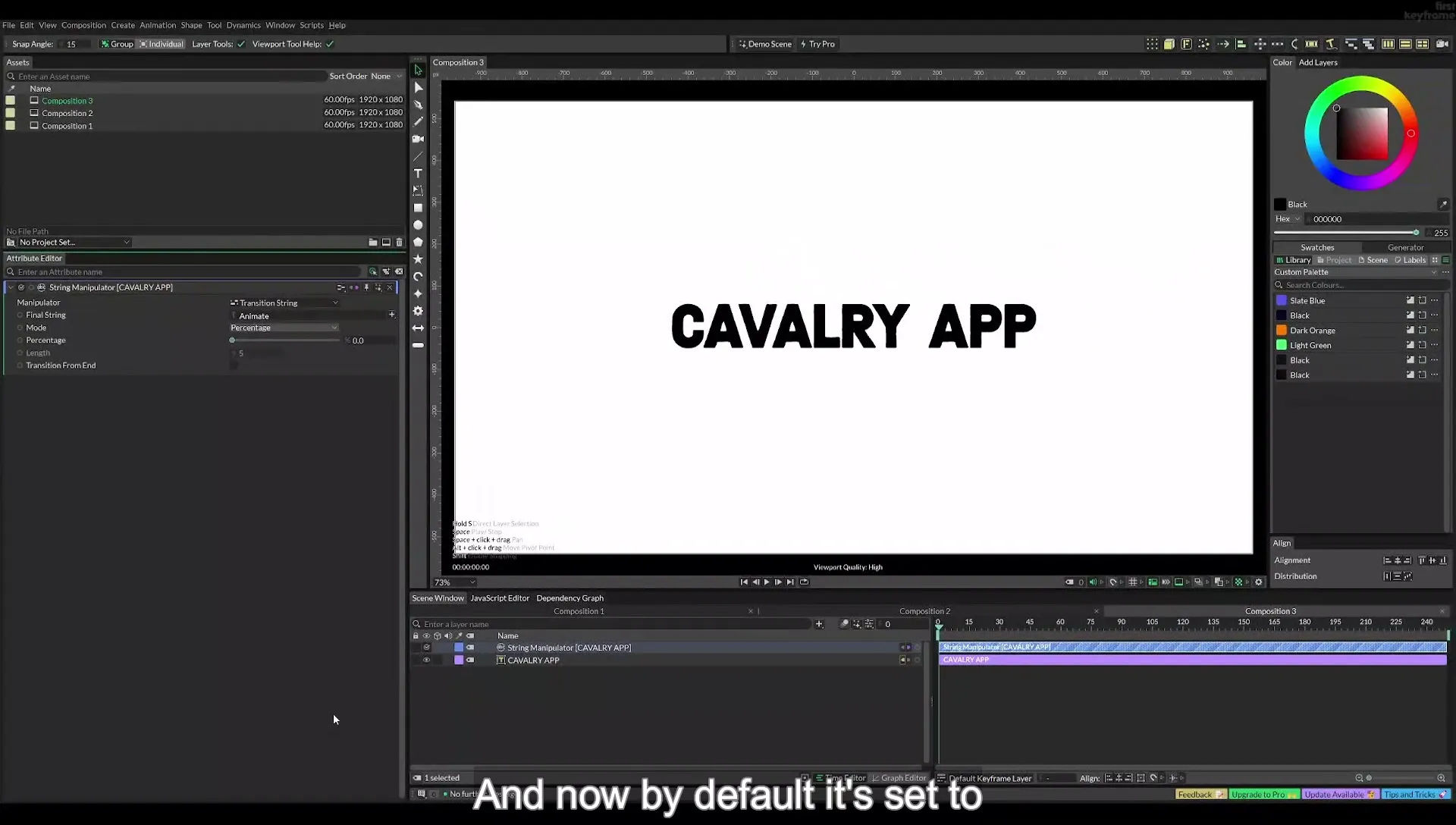Zoom in the timeline with magnifier icon
This screenshot has height=825, width=1456.
click(1441, 778)
